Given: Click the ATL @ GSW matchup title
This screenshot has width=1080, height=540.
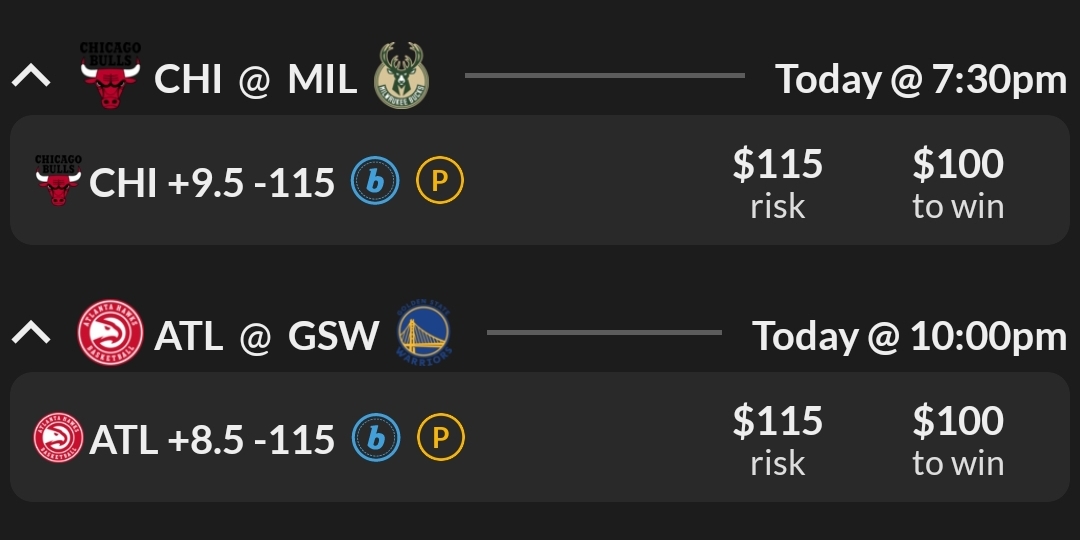Looking at the screenshot, I should 266,336.
